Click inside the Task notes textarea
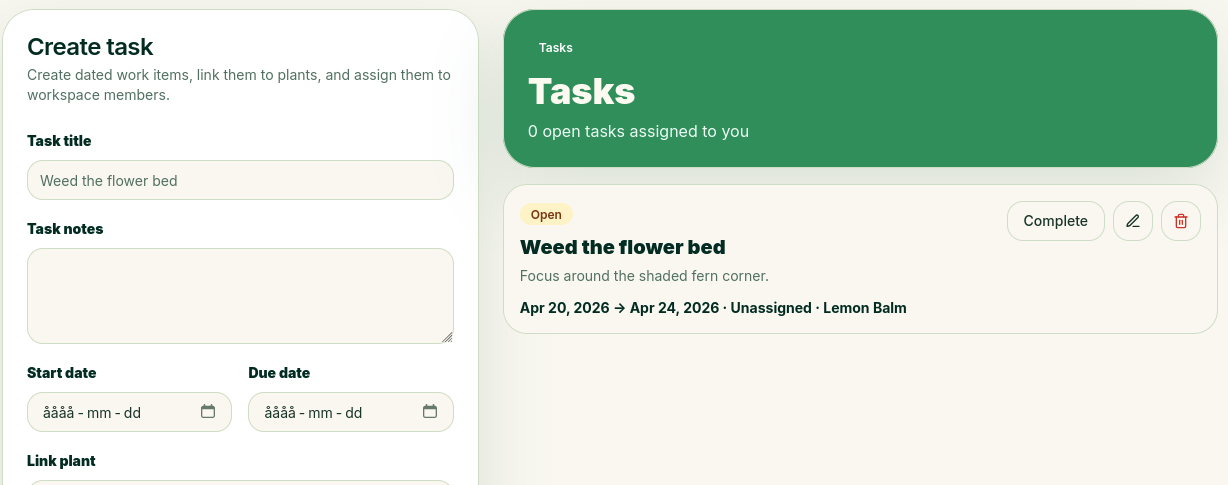Viewport: 1228px width, 485px height. pos(240,296)
